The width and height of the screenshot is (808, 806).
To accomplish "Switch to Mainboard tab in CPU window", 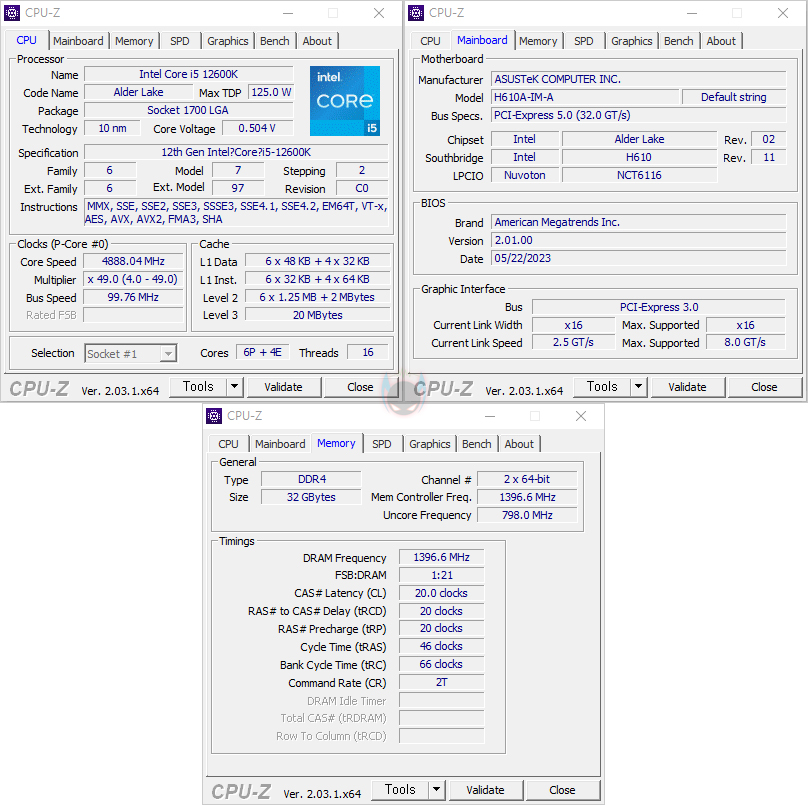I will pyautogui.click(x=78, y=41).
